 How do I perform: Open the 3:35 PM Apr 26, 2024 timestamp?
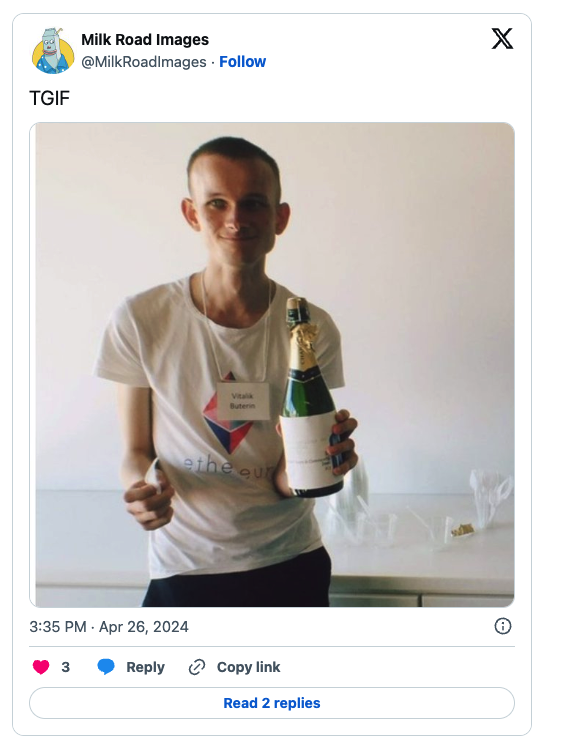tap(109, 627)
